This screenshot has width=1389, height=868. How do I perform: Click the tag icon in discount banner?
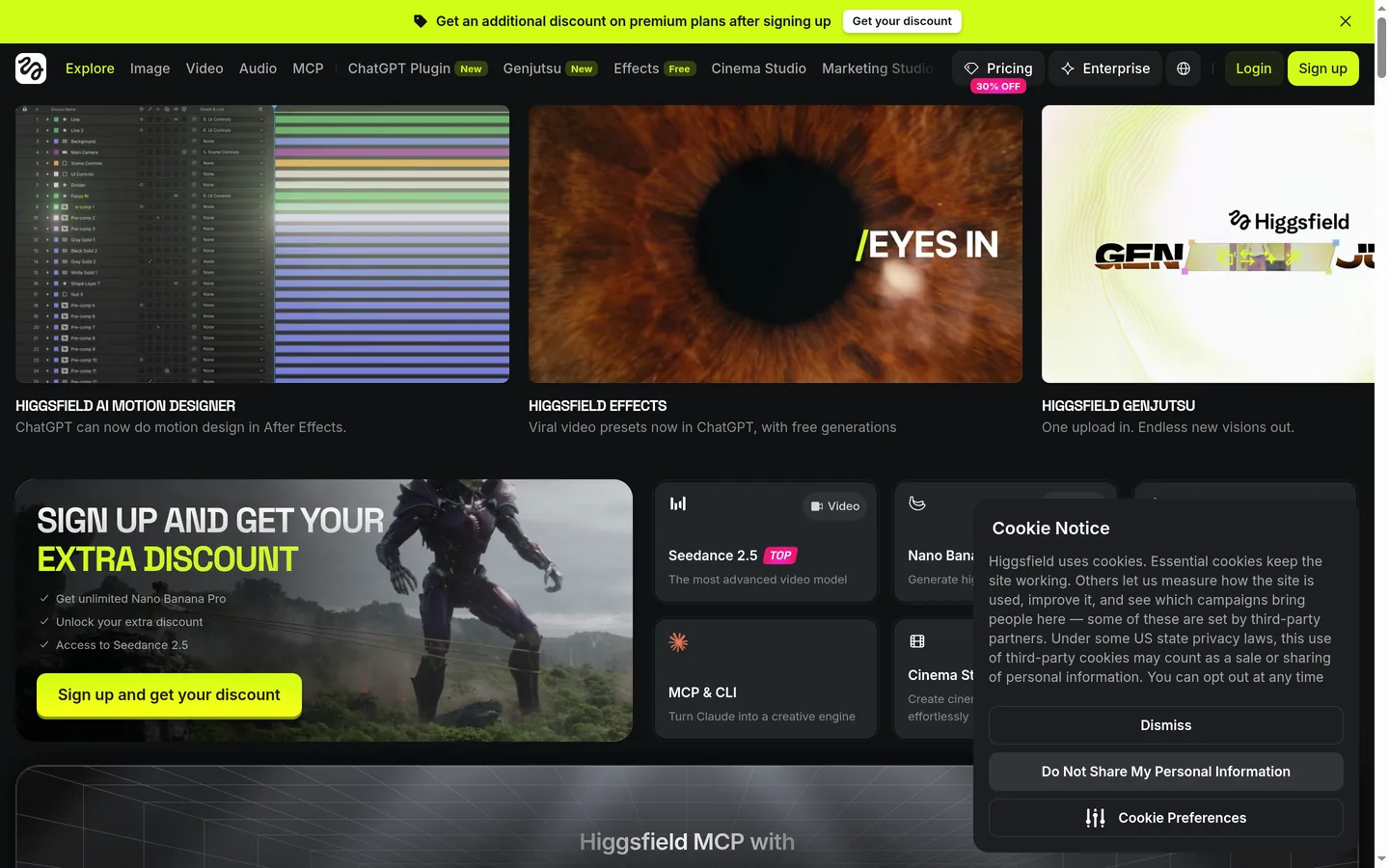421,21
